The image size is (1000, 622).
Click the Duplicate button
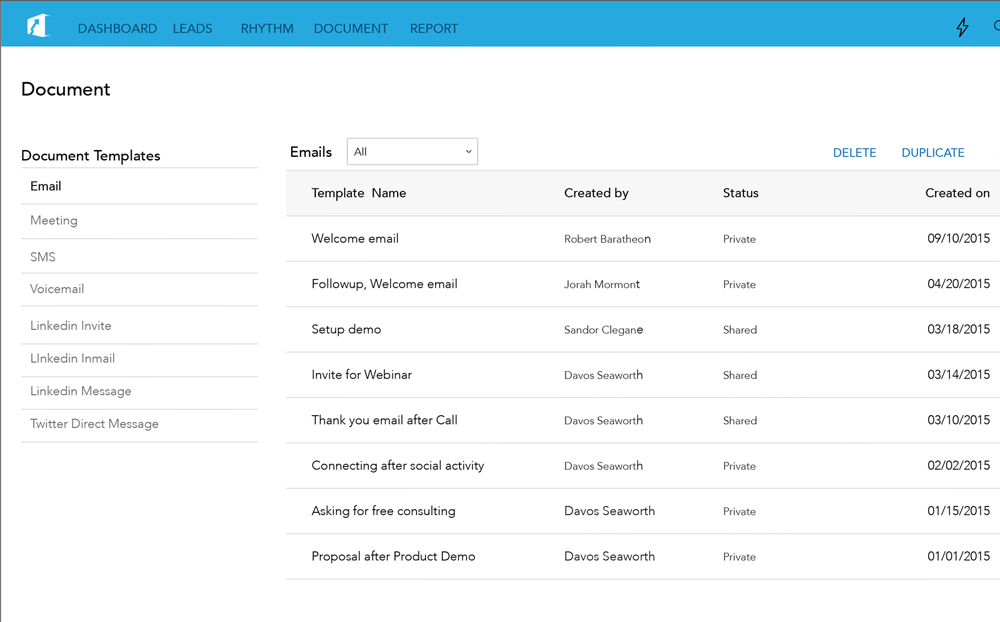(x=932, y=153)
